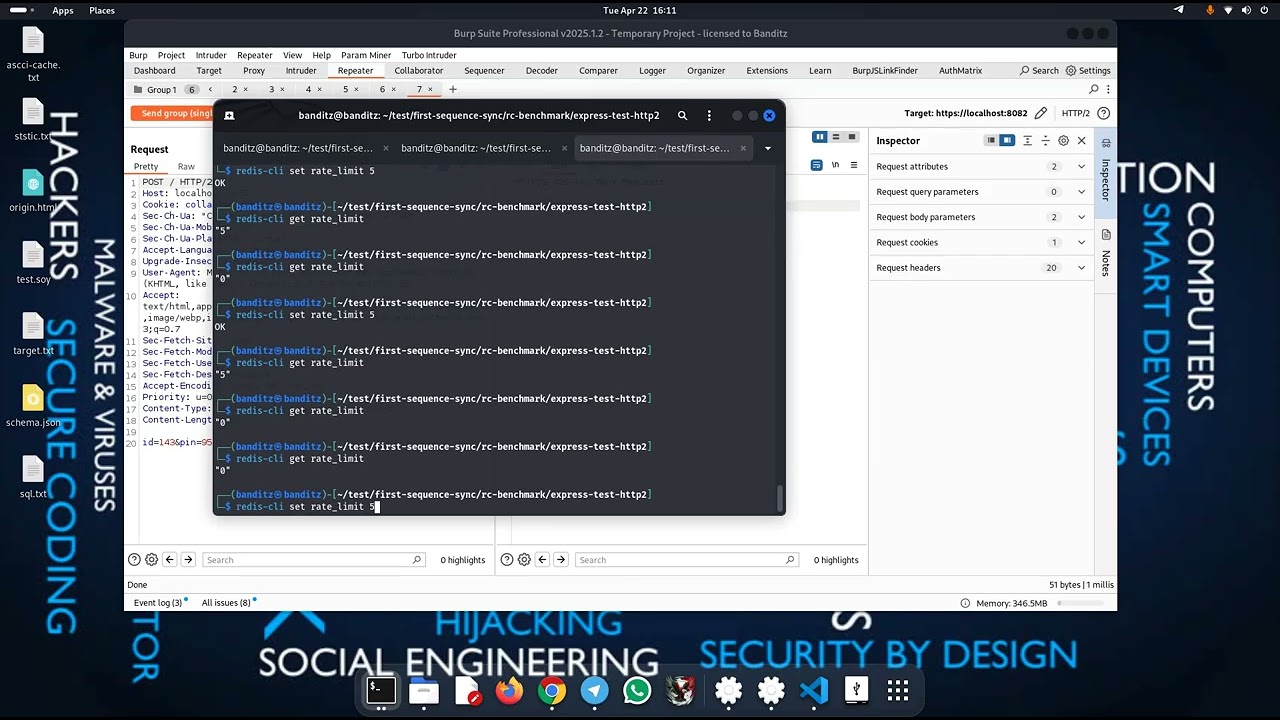Viewport: 1280px width, 720px height.
Task: Open Telegram from the dock
Action: pyautogui.click(x=594, y=690)
